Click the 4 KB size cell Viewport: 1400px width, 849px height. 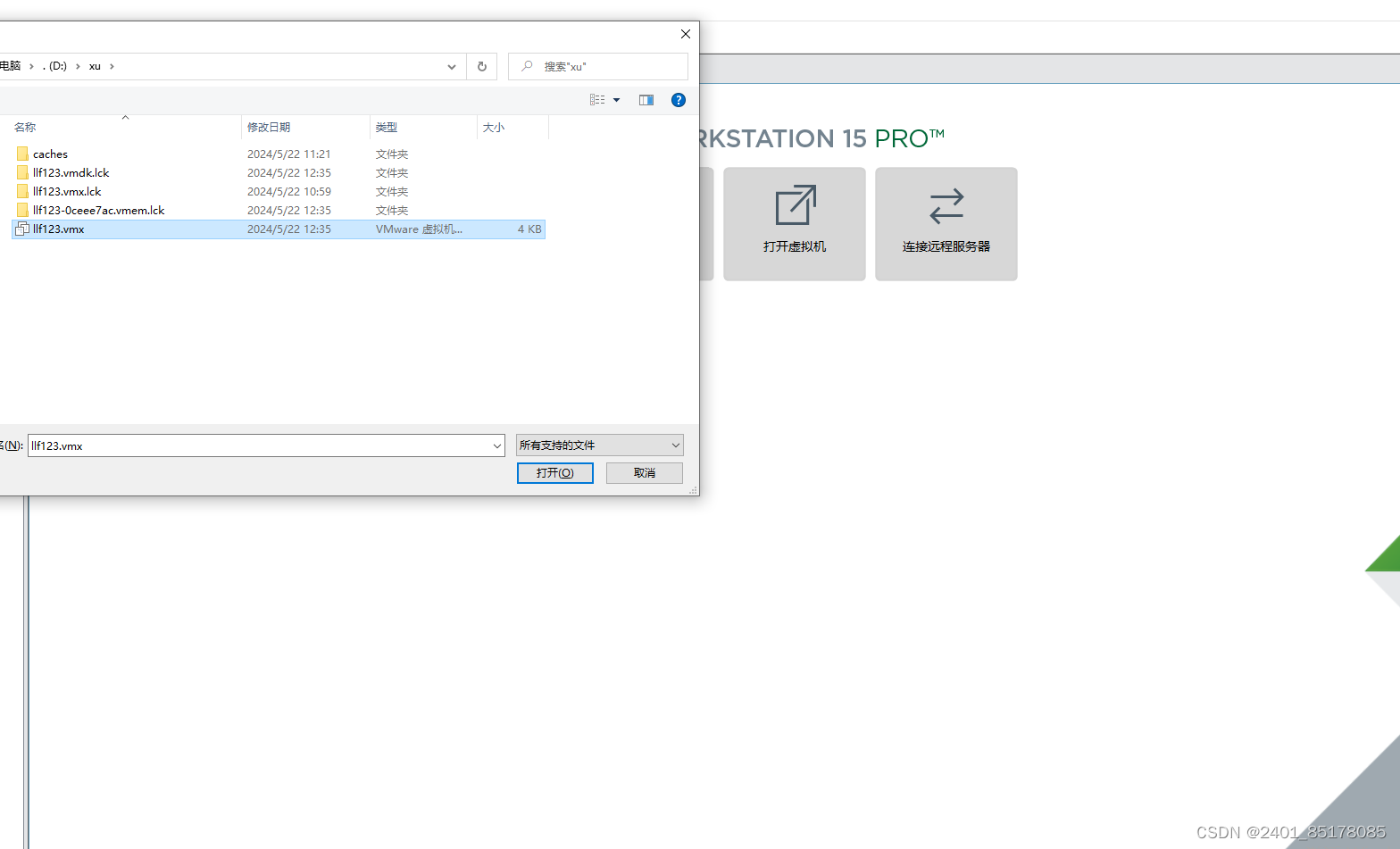pyautogui.click(x=529, y=229)
